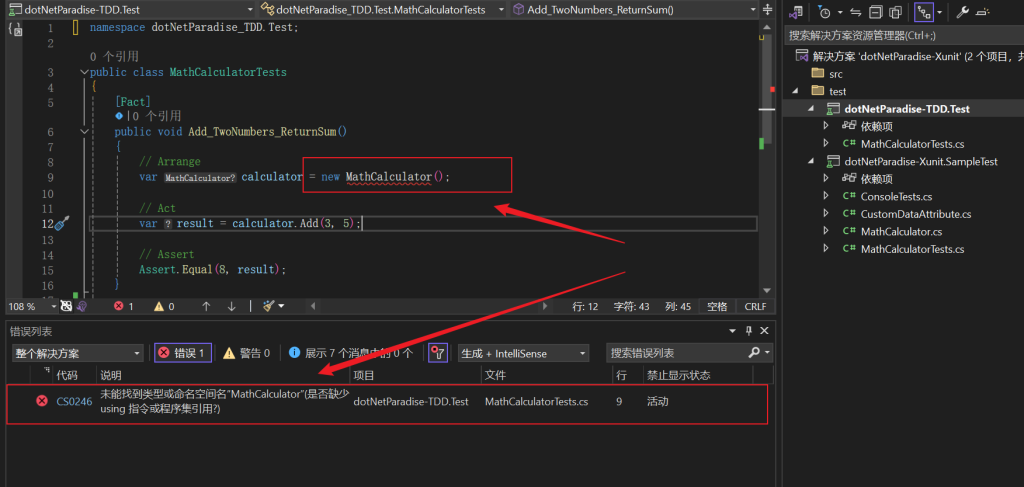The image size is (1024, 487).
Task: Collapse the Add_TwoNumbers_ReturnSum method outline
Action: 84,132
